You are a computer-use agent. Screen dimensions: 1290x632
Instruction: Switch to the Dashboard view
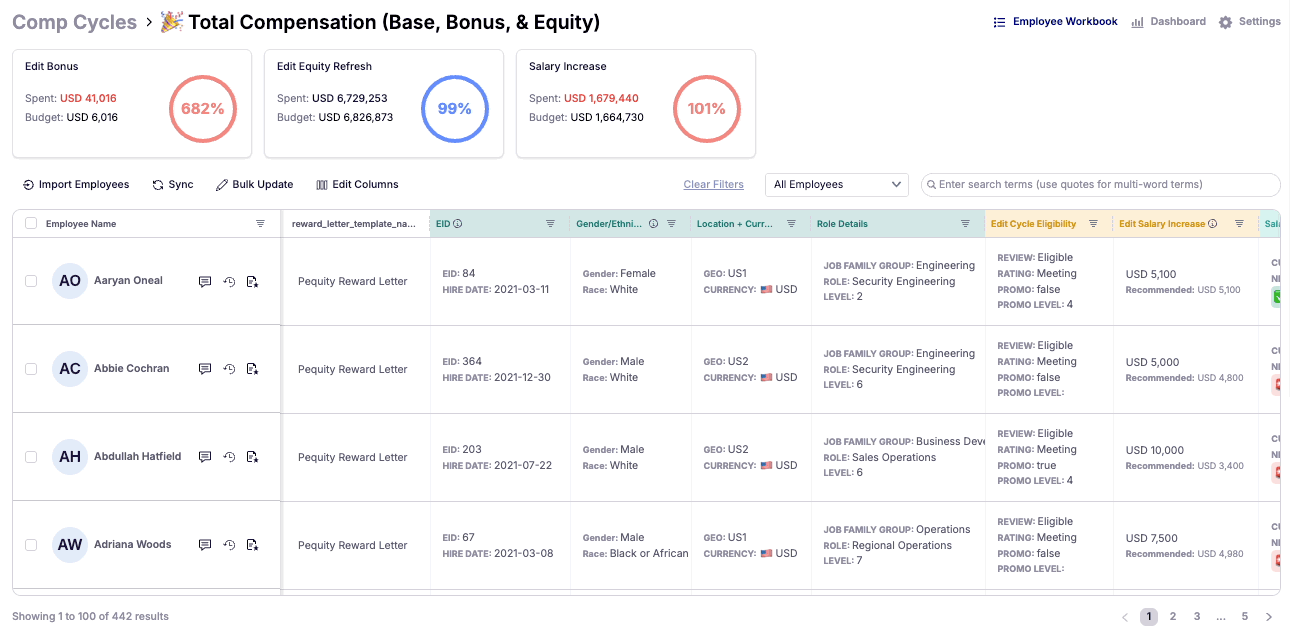1168,22
